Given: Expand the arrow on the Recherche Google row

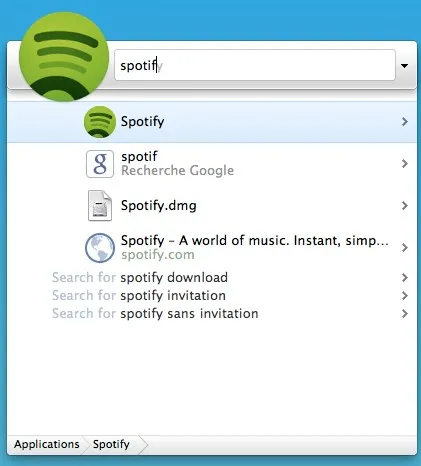Looking at the screenshot, I should (405, 164).
